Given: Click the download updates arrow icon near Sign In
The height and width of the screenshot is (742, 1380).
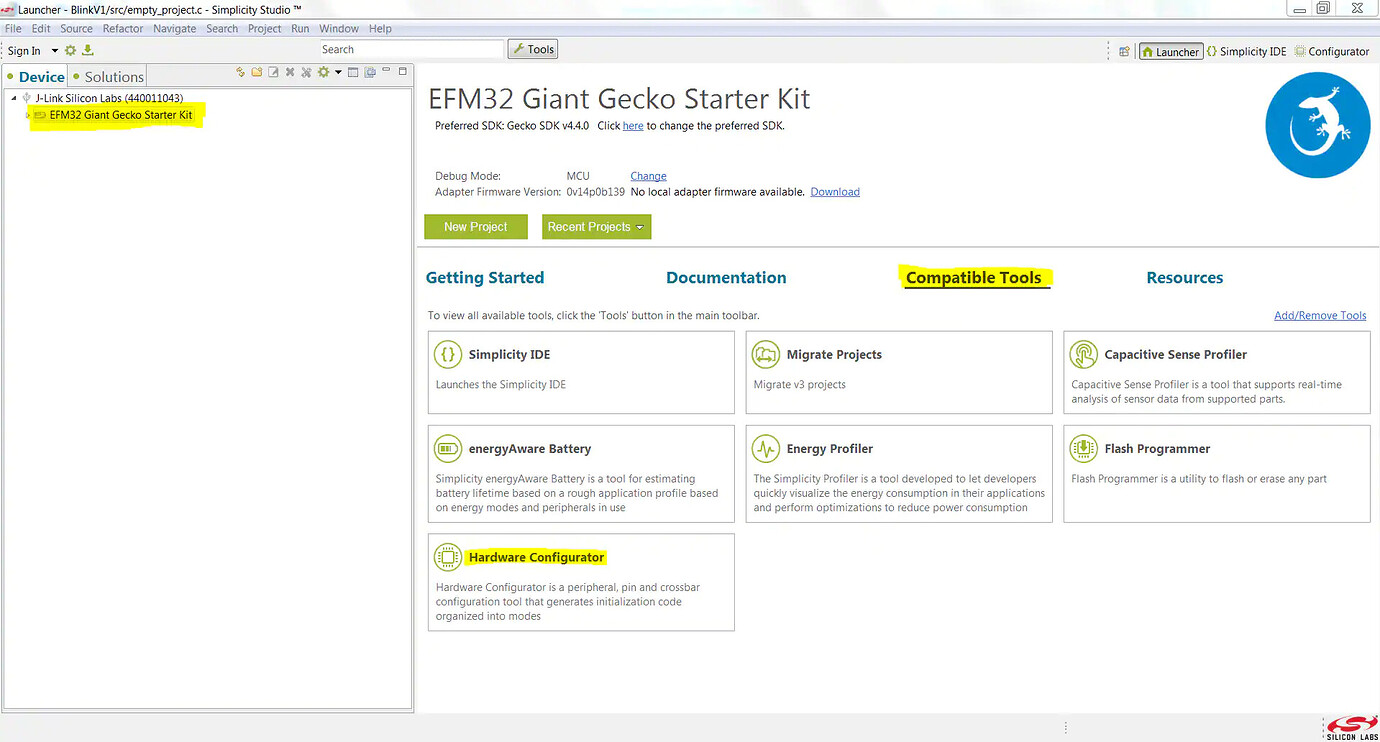Looking at the screenshot, I should tap(87, 50).
